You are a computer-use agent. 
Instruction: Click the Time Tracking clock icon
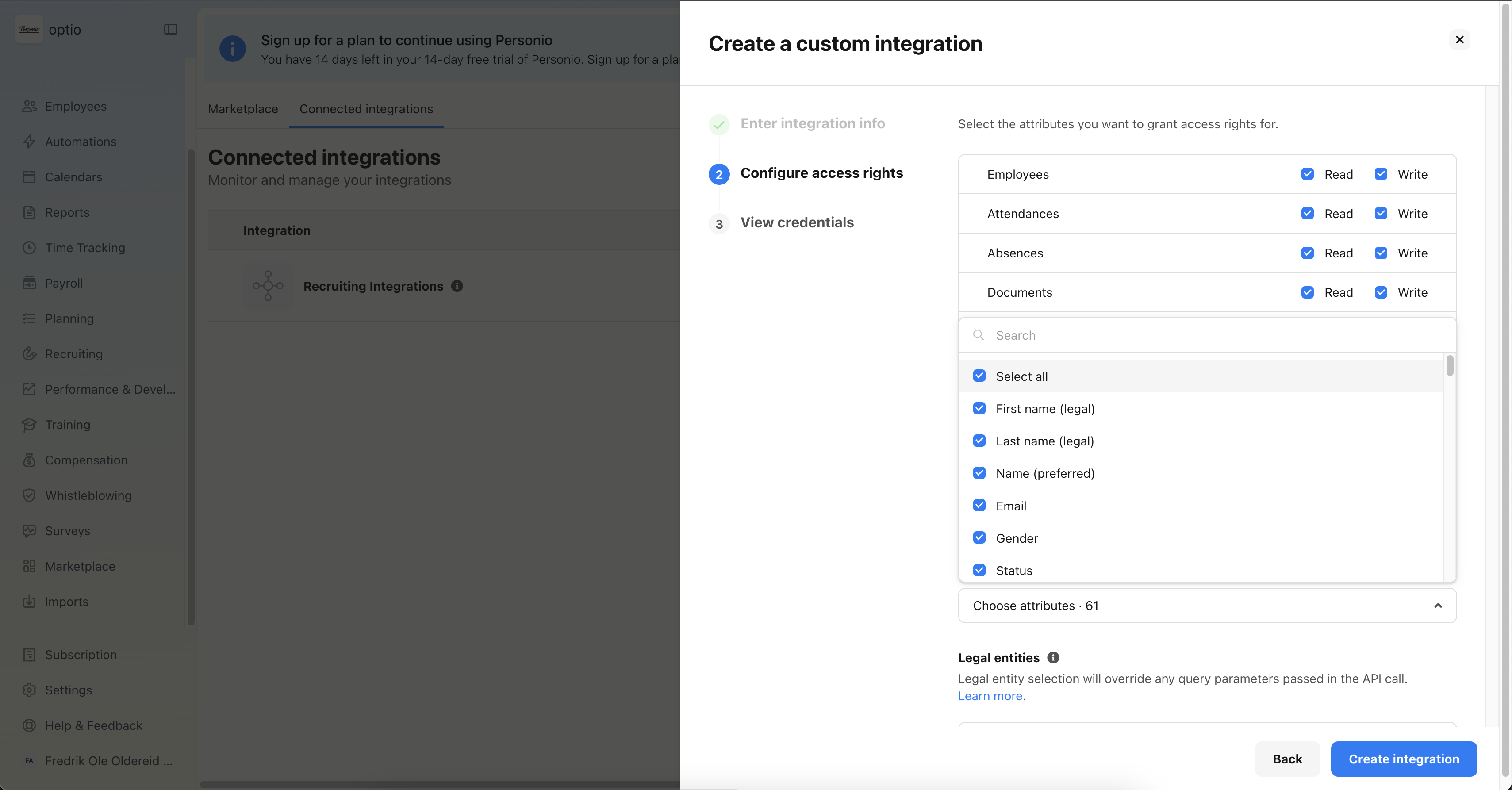click(29, 248)
